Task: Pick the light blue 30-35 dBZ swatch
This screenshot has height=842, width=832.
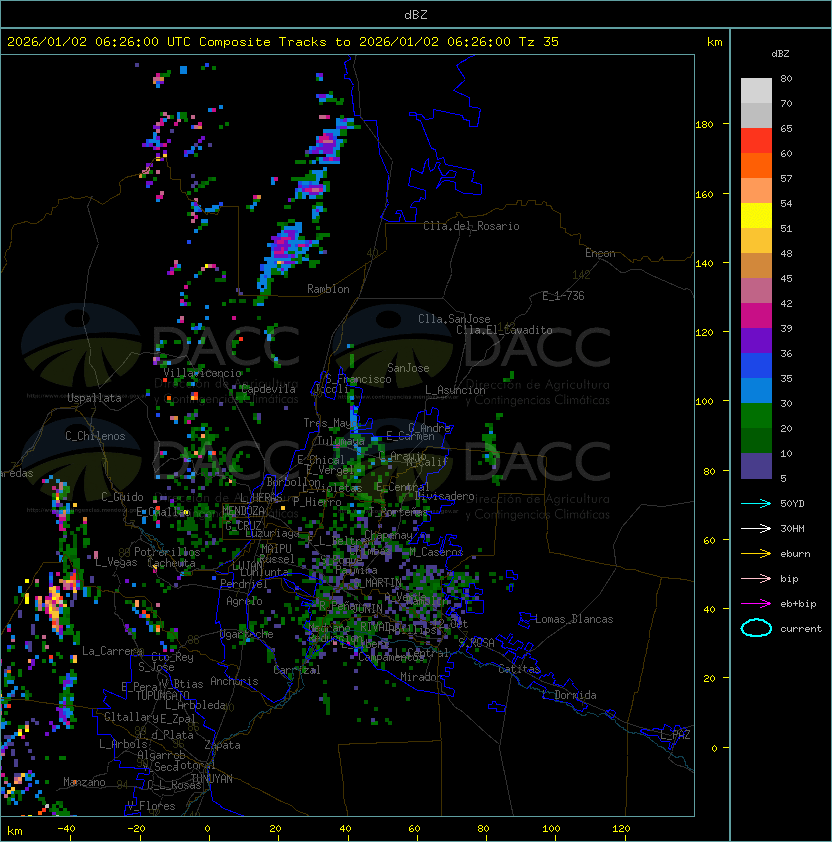Action: pos(756,390)
